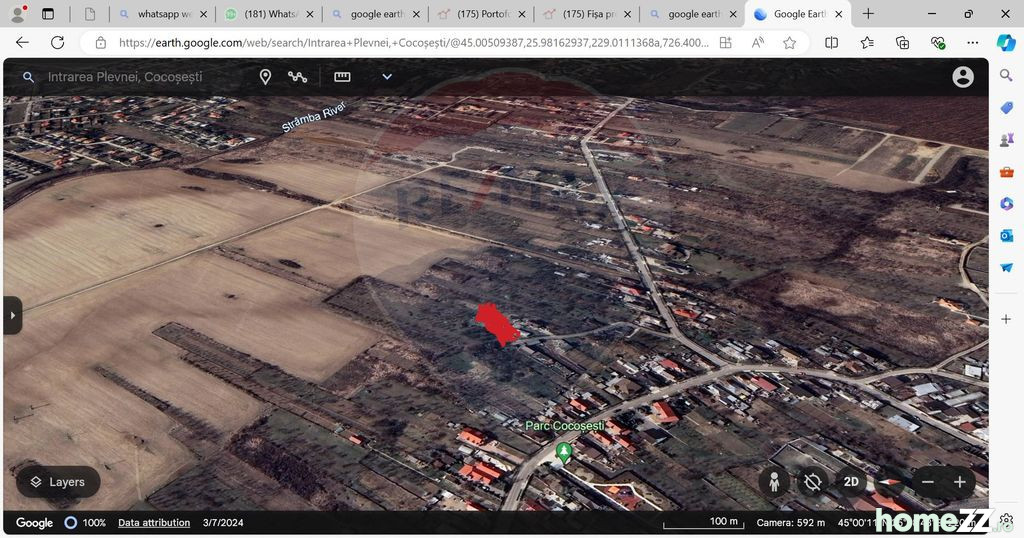Select the draw path or polygon tool
The height and width of the screenshot is (538, 1024).
(298, 77)
